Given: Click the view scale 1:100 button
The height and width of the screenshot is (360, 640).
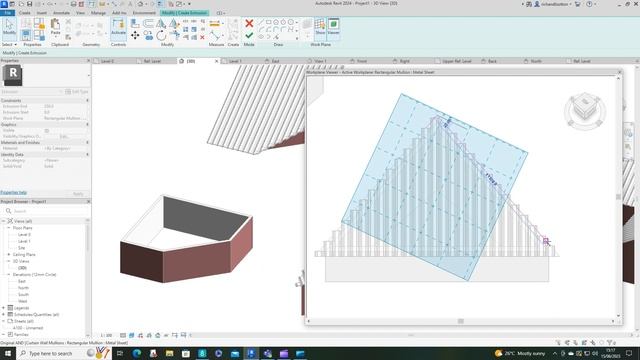Looking at the screenshot, I should click(x=106, y=335).
